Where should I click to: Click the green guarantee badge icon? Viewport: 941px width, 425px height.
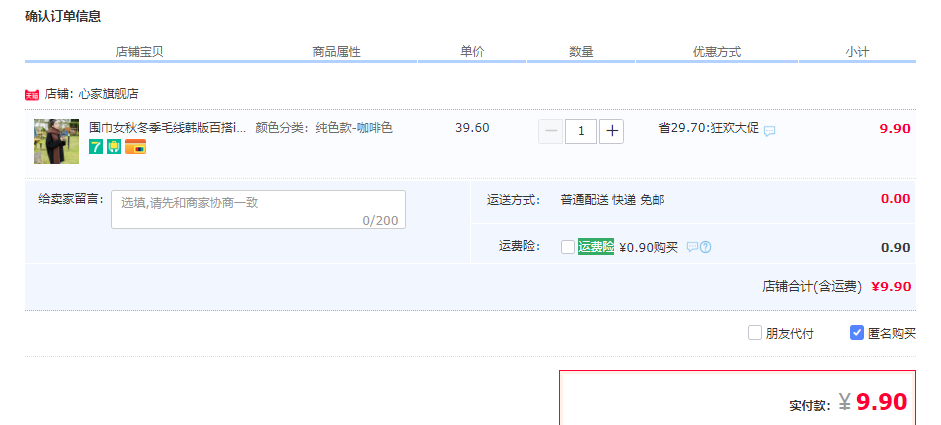pyautogui.click(x=114, y=146)
